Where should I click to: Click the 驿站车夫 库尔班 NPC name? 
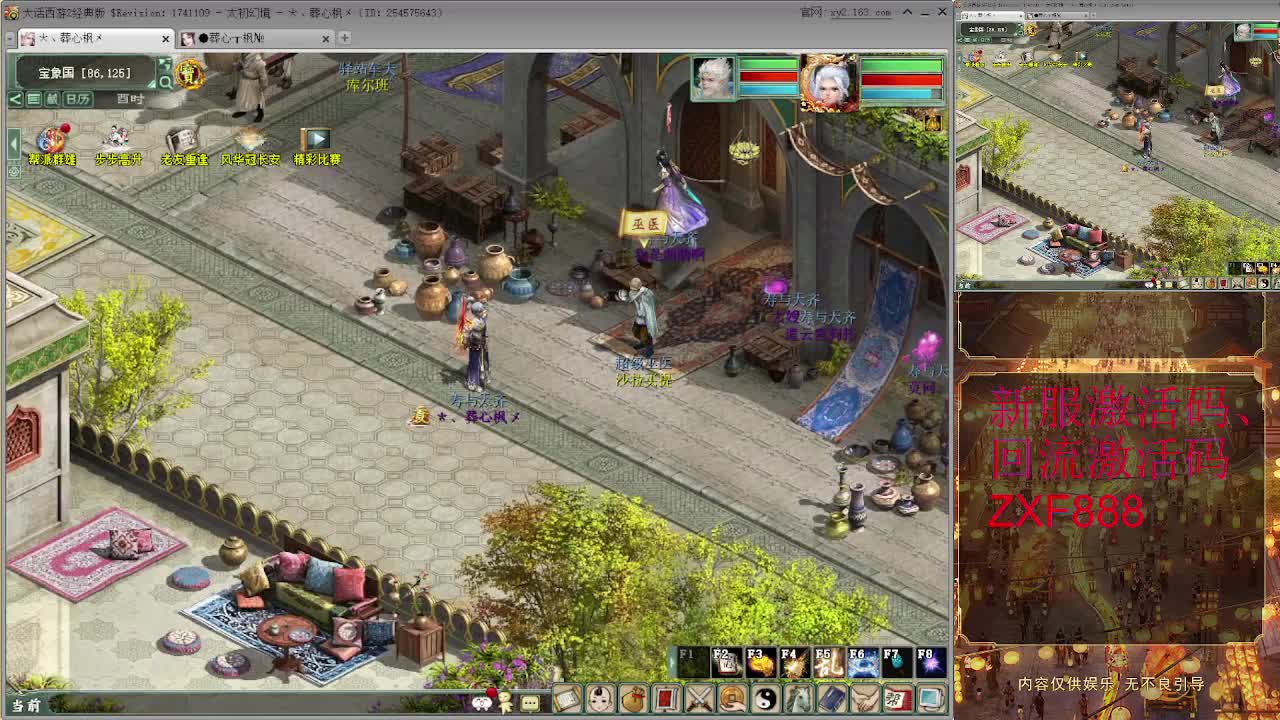pos(367,77)
